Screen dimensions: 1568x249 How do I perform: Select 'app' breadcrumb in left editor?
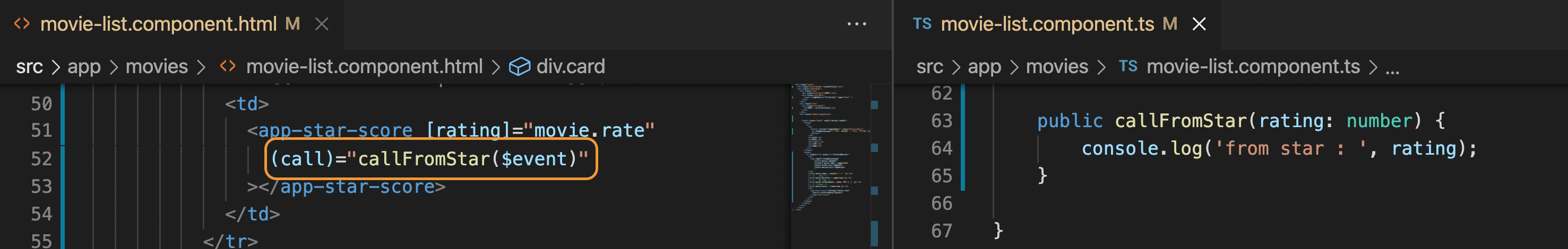[x=84, y=66]
